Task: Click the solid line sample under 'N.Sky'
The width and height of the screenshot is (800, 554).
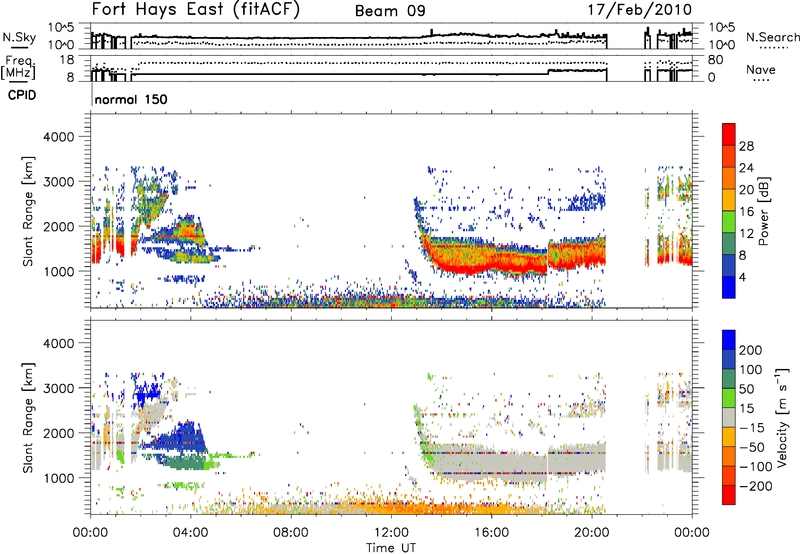Action: (19, 47)
